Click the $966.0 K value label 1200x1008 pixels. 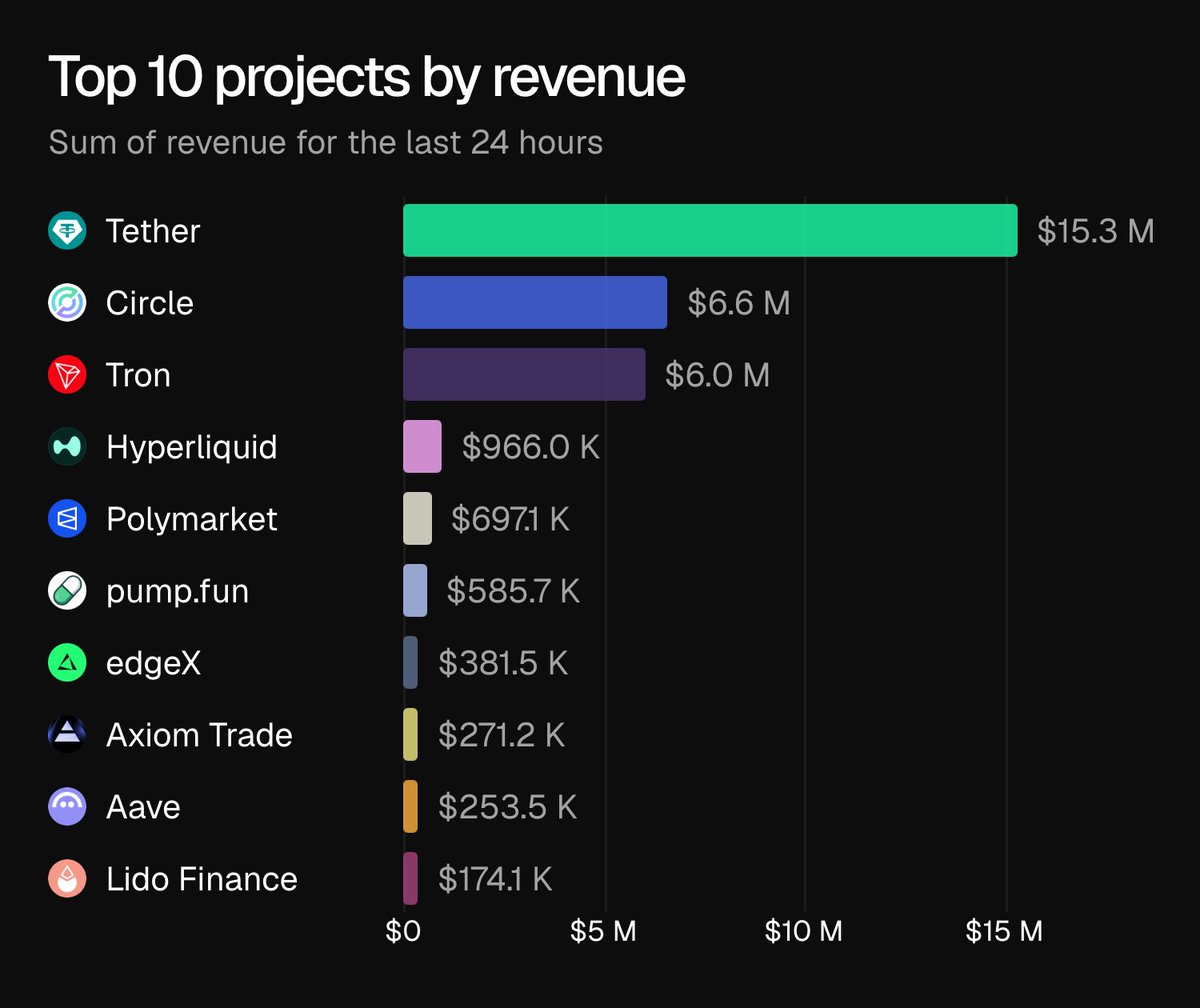pyautogui.click(x=531, y=447)
